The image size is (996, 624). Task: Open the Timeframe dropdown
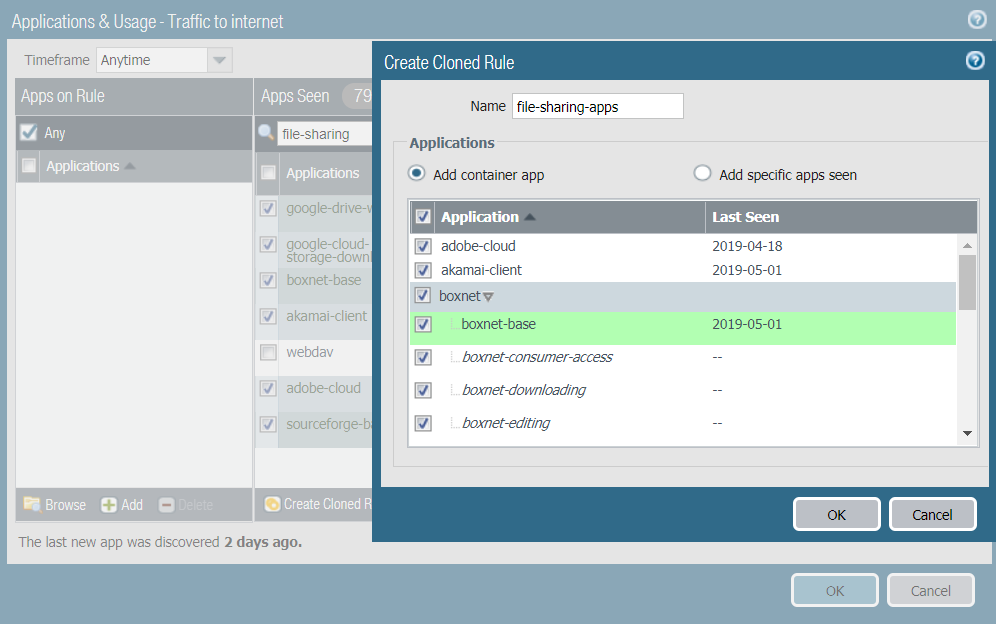pos(220,60)
